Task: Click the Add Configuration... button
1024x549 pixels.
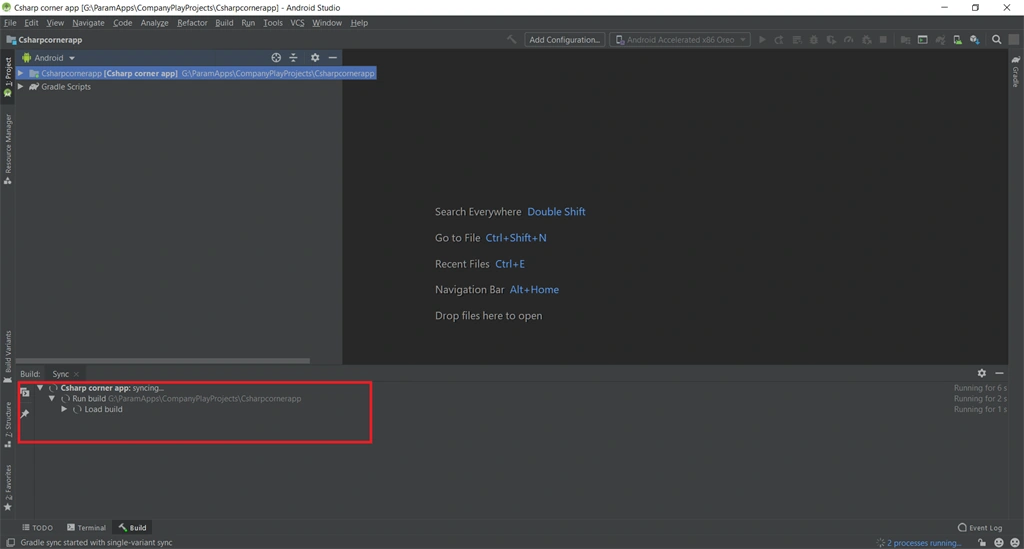Action: (x=564, y=40)
